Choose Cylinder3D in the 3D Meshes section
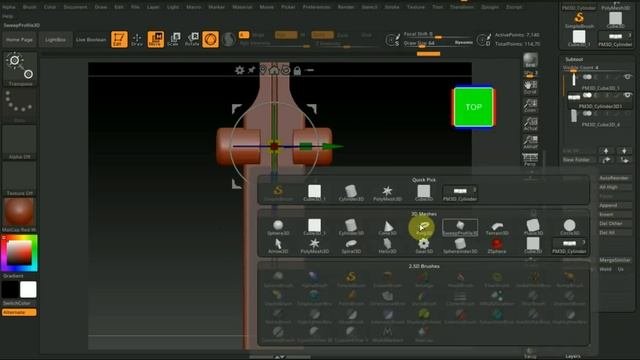Image resolution: width=640 pixels, height=360 pixels. [x=351, y=227]
